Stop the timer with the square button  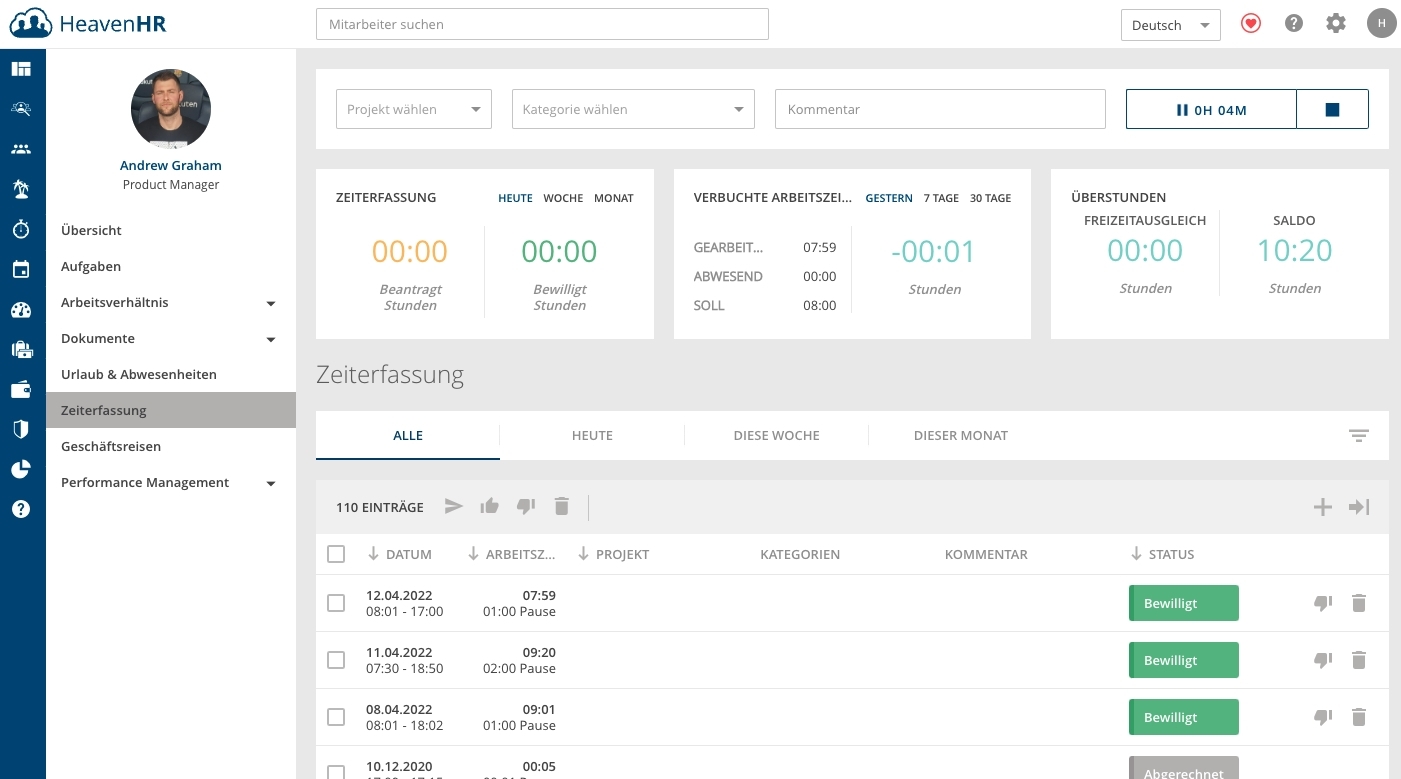coord(1332,109)
